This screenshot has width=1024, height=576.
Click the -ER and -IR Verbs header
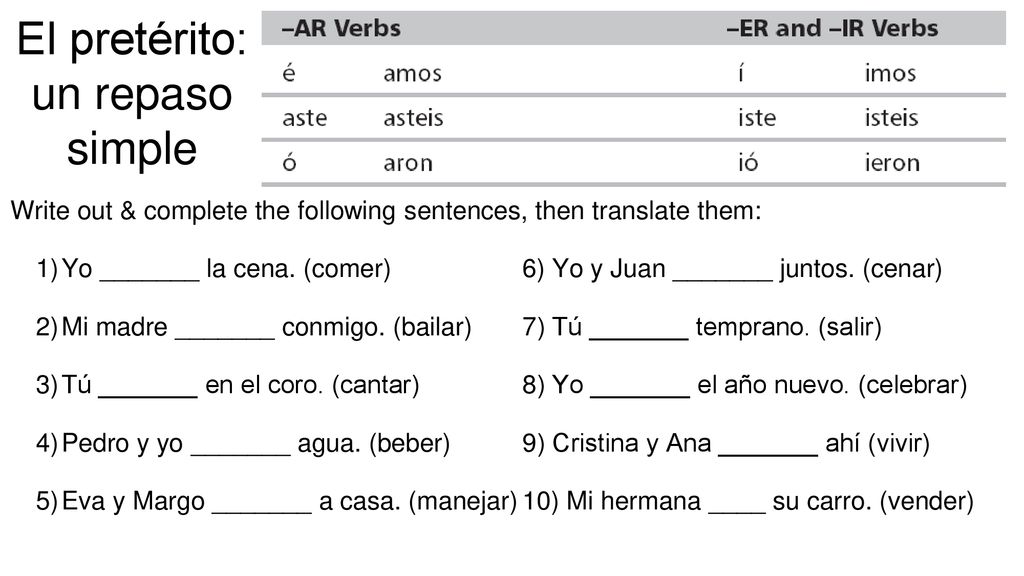(832, 28)
